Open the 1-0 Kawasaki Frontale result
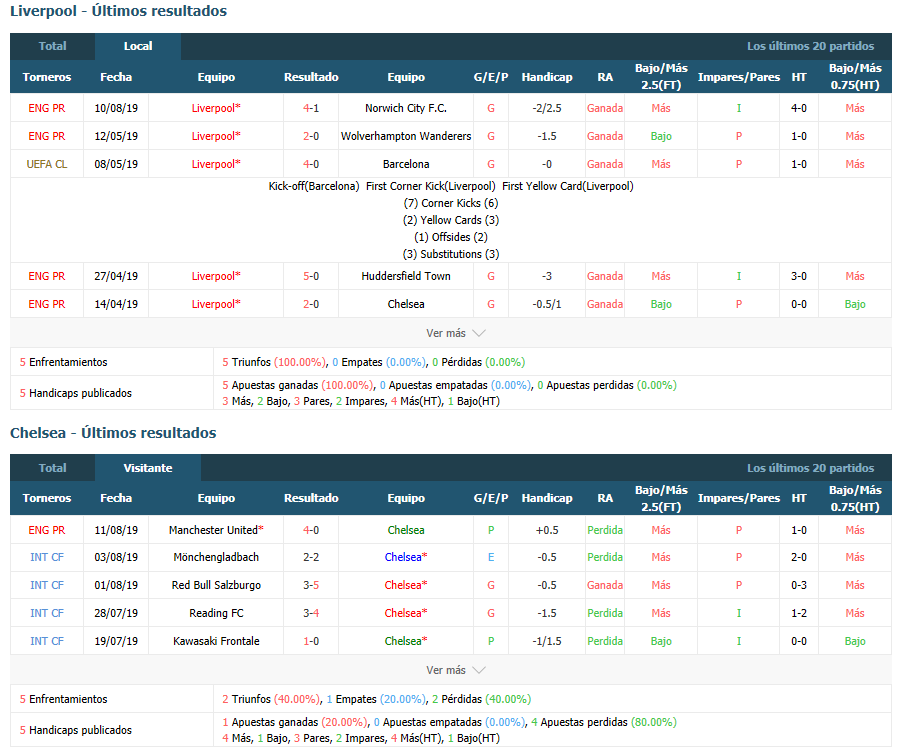The image size is (901, 756). (311, 641)
